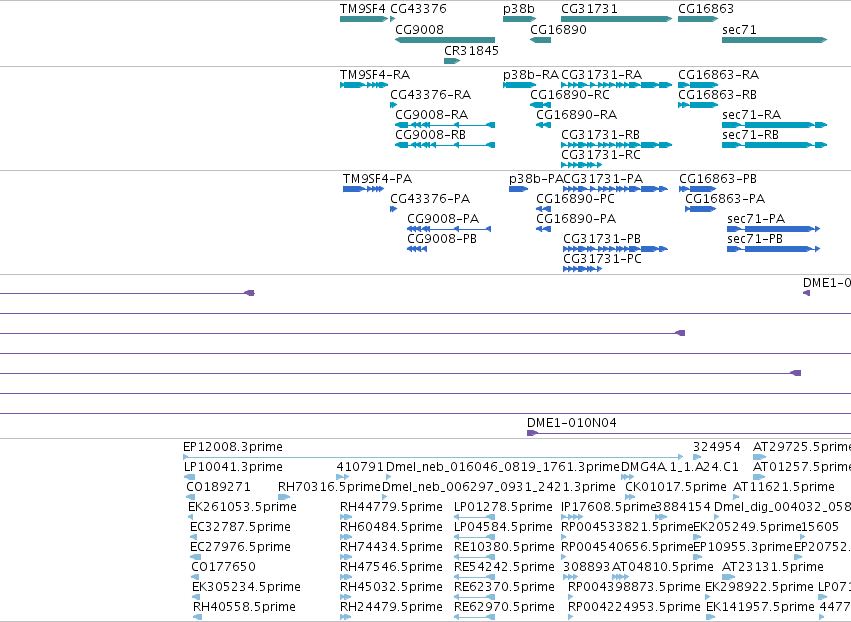Image resolution: width=851 pixels, height=622 pixels.
Task: Open the CG16890-PC protein label
Action: [x=575, y=199]
